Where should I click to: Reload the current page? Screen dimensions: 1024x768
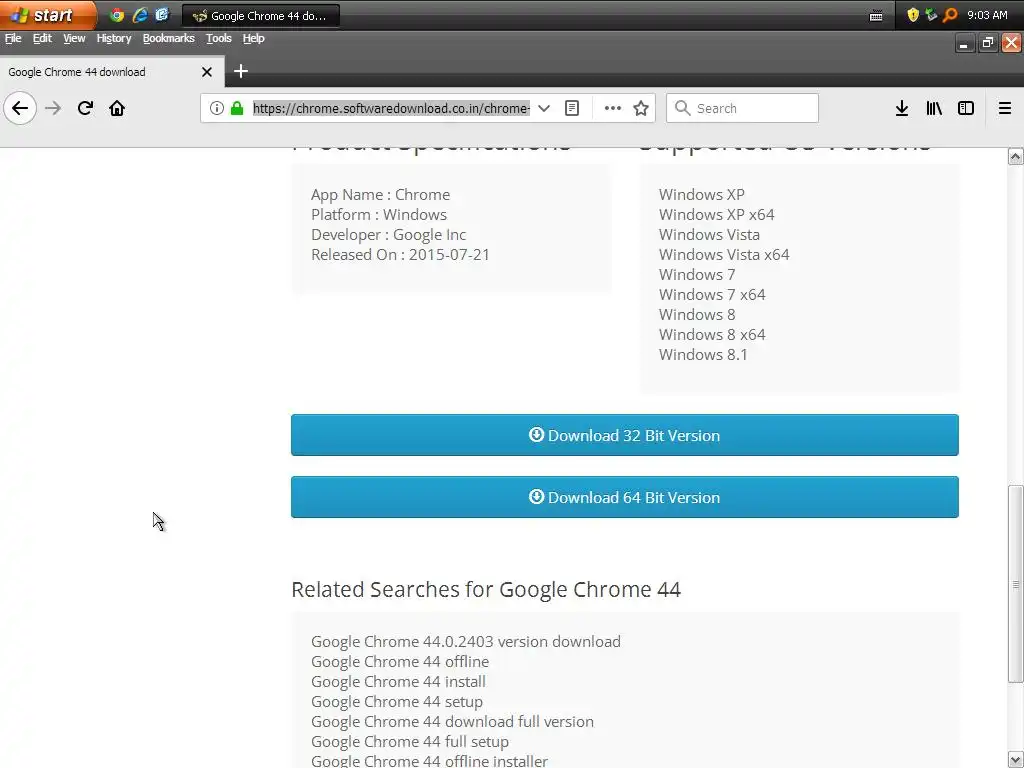tap(85, 108)
